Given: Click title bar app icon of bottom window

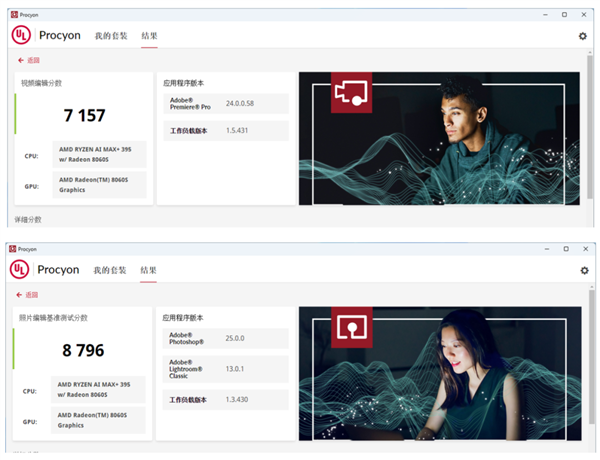Looking at the screenshot, I should [11, 249].
